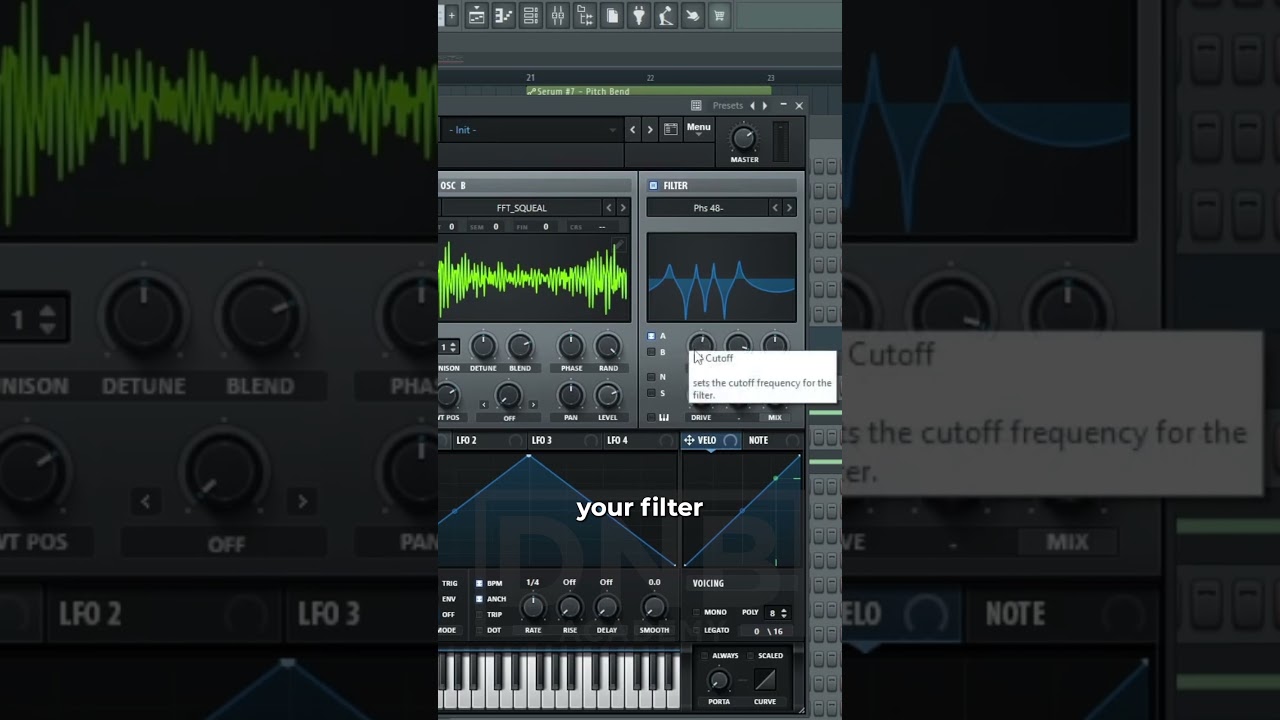Viewport: 1280px width, 720px height.
Task: Click the filter response graph display
Action: click(721, 277)
